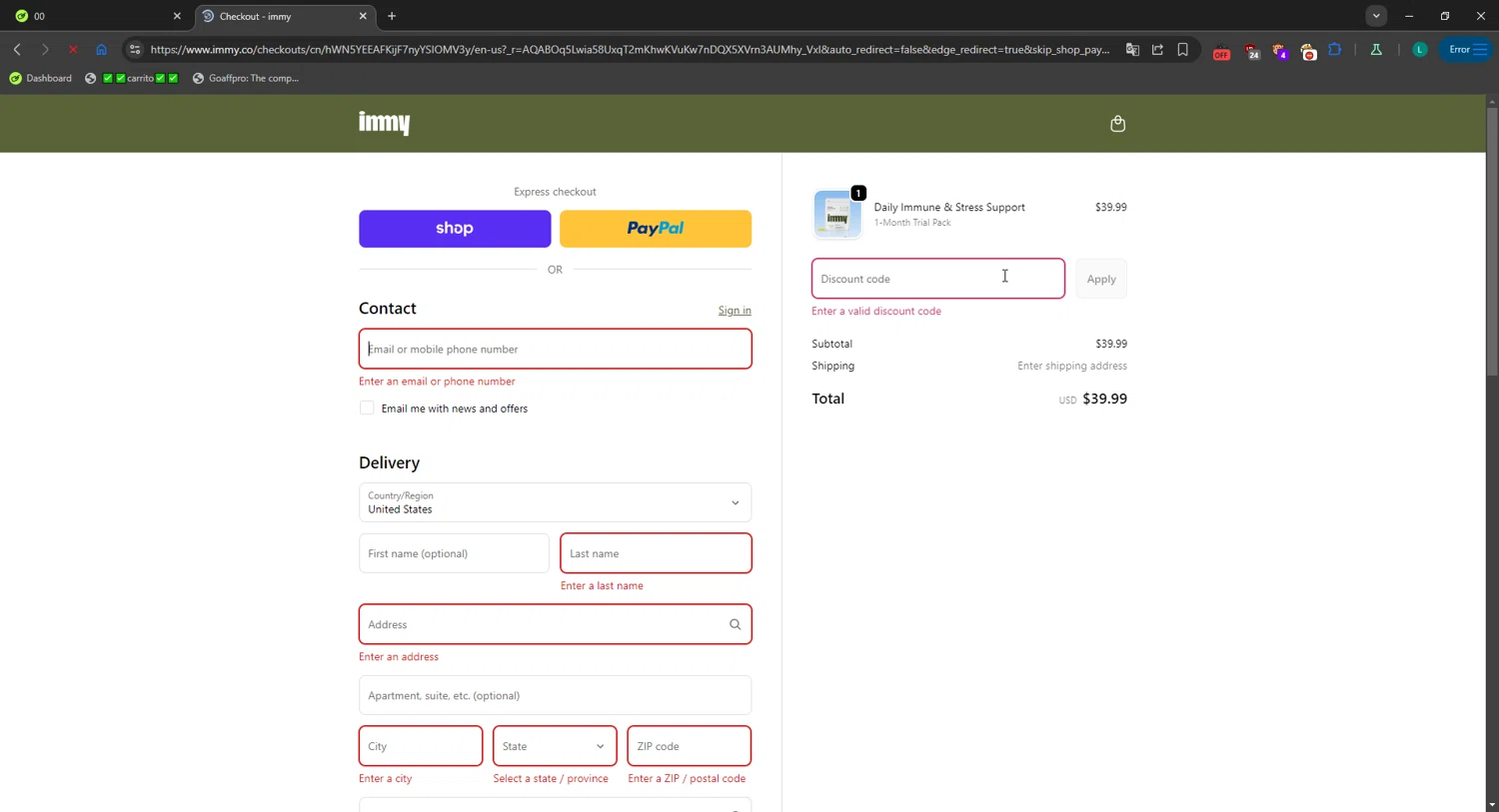Click the translate page icon
This screenshot has width=1499, height=812.
click(1132, 49)
